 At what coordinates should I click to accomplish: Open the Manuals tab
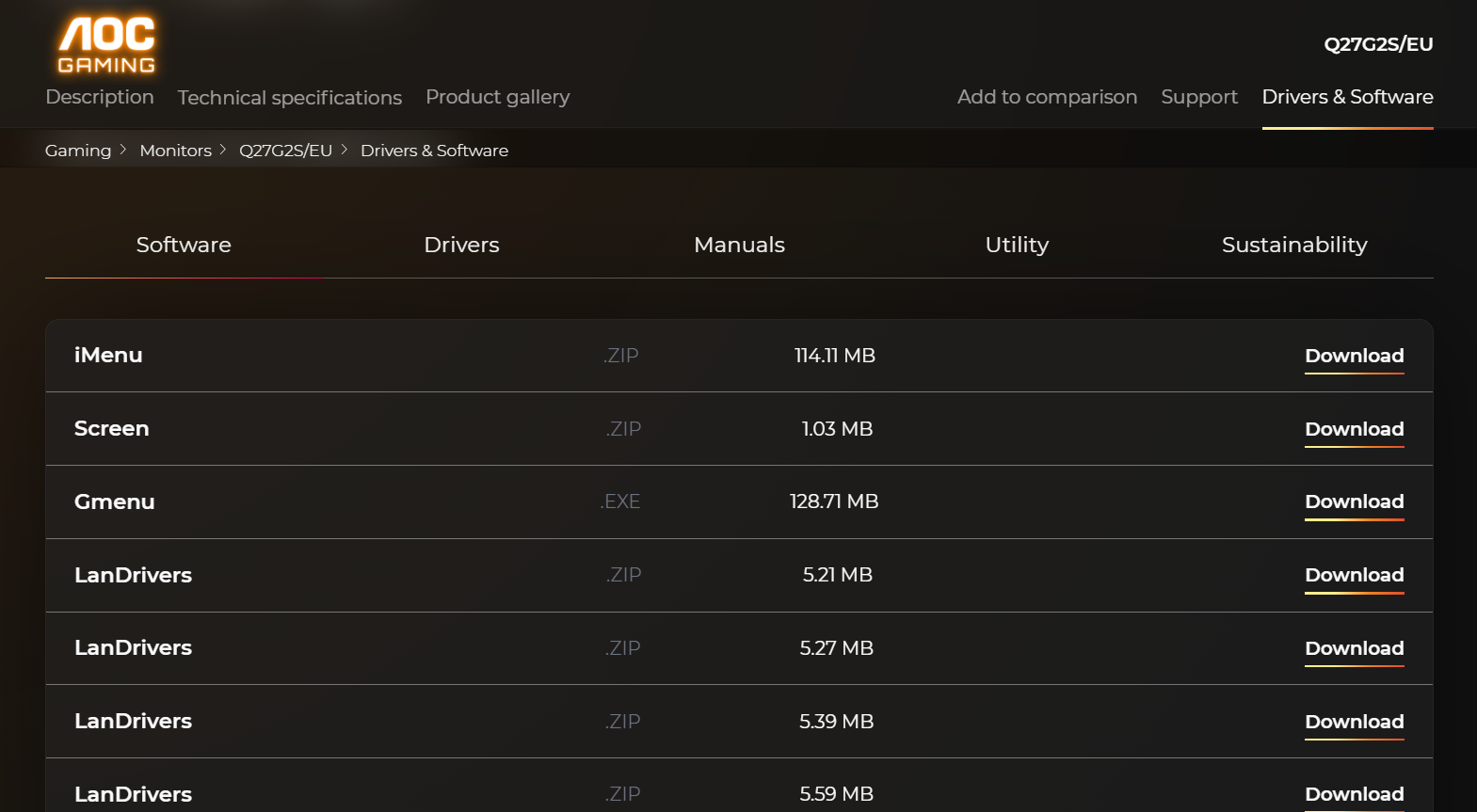pyautogui.click(x=739, y=245)
